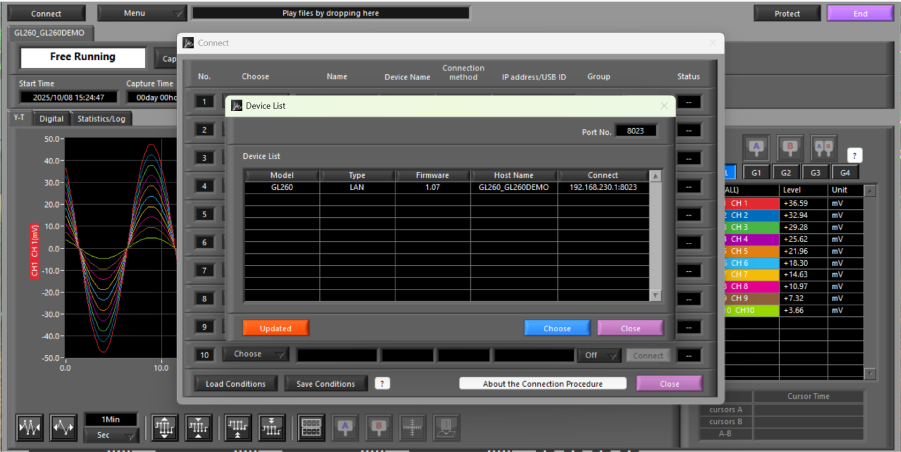This screenshot has width=901, height=452.
Task: Click the vertical span expand icon in bottom toolbar
Action: point(165,428)
